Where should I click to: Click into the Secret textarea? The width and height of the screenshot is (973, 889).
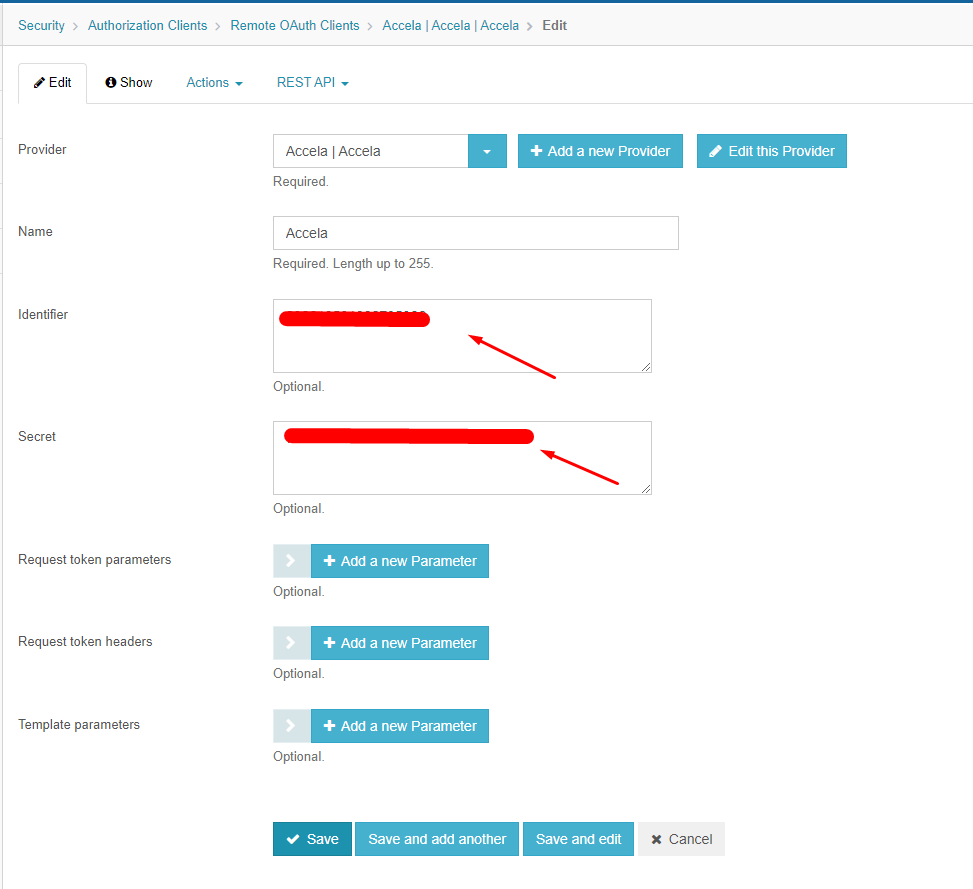(462, 458)
